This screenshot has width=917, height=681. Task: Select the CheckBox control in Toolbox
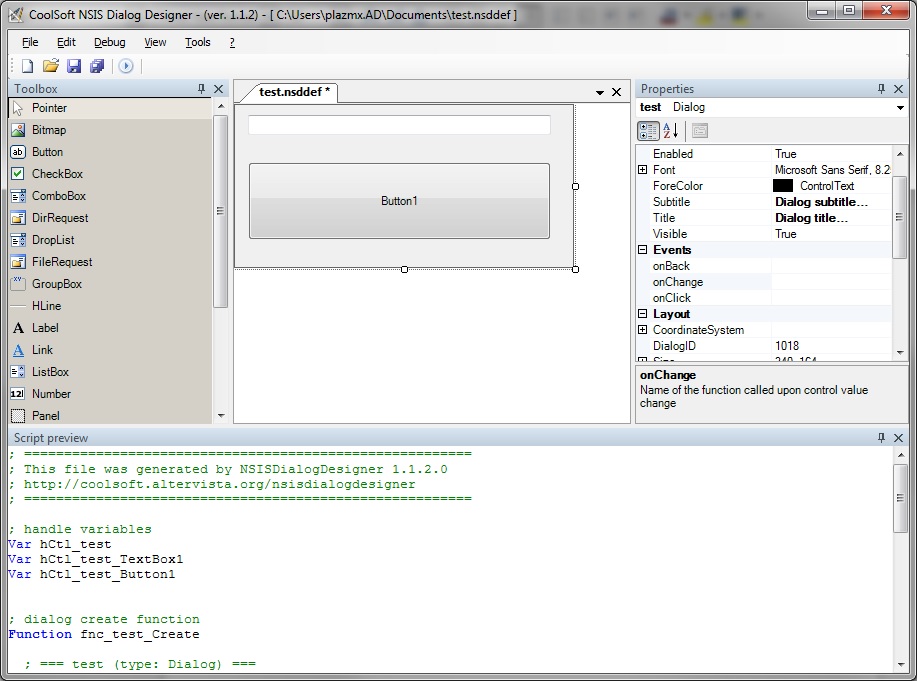111,174
